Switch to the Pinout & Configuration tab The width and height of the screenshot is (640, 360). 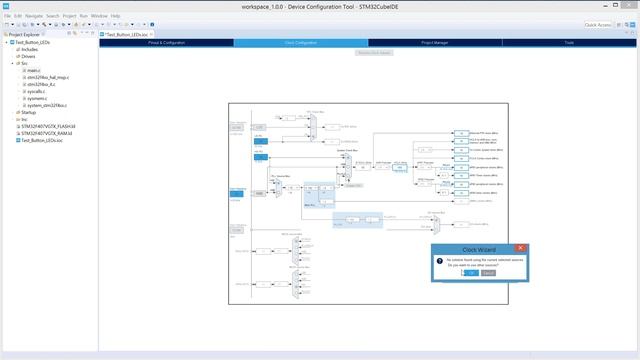167,42
